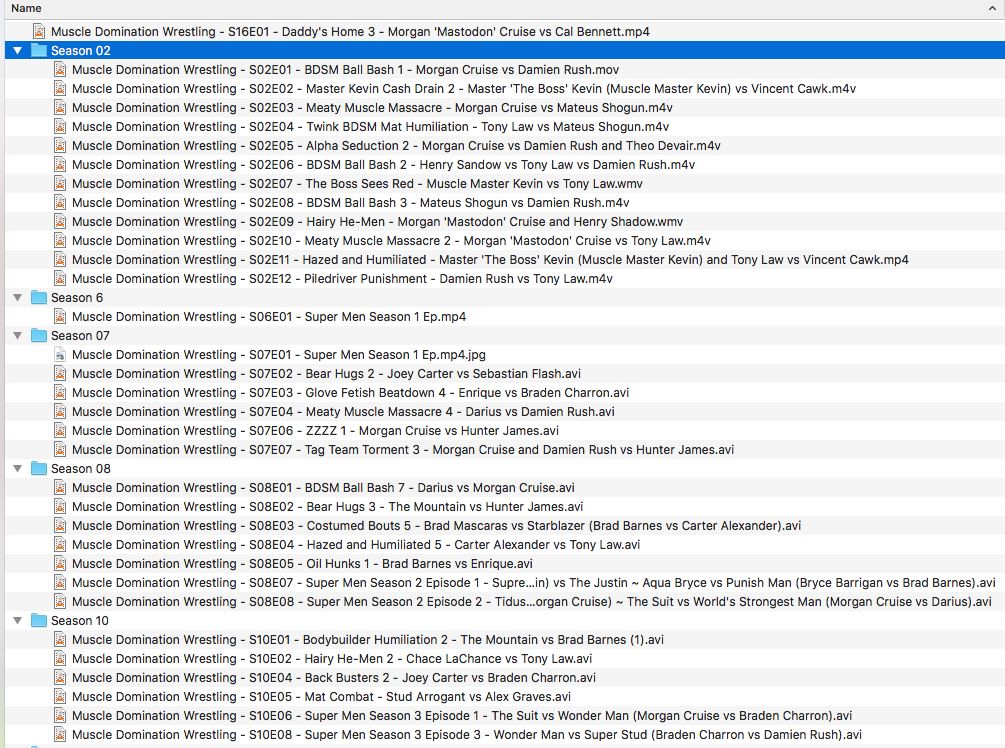Select the Season 02 folder icon
Viewport: 1005px width, 748px height.
coord(39,51)
